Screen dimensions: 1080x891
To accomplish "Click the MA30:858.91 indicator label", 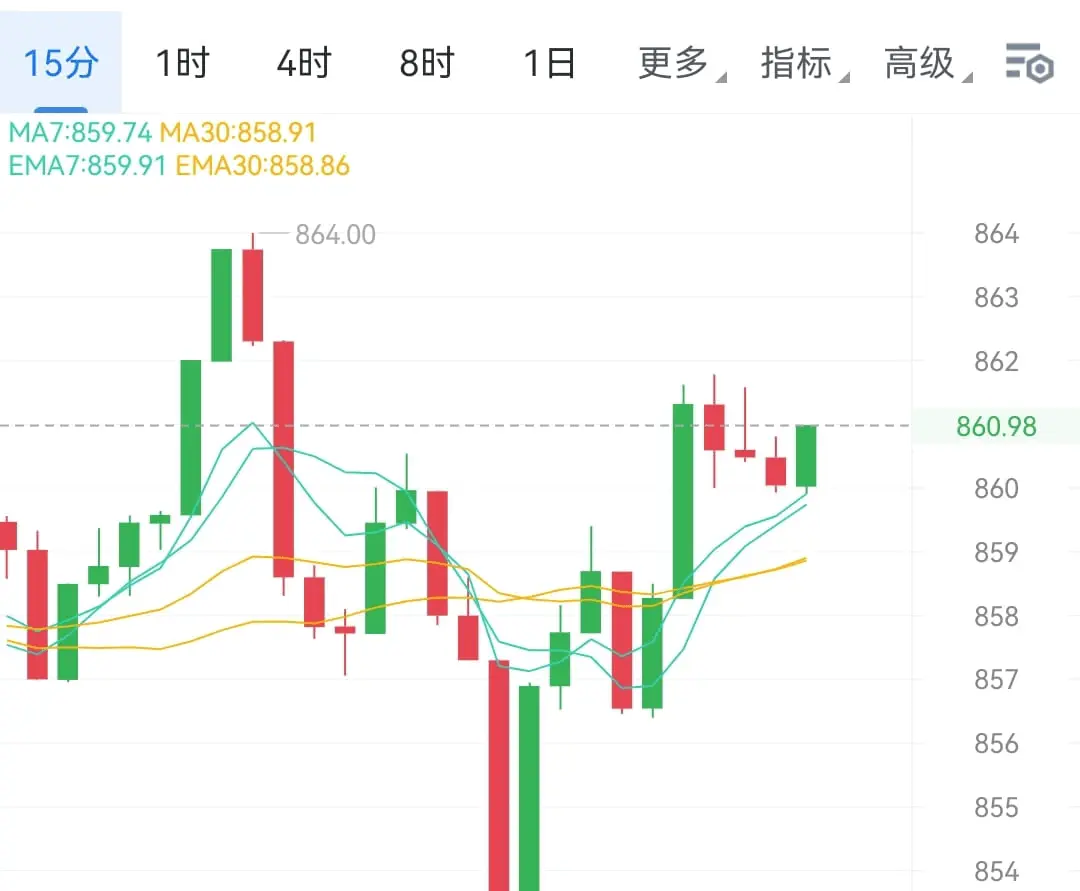I will pyautogui.click(x=238, y=132).
